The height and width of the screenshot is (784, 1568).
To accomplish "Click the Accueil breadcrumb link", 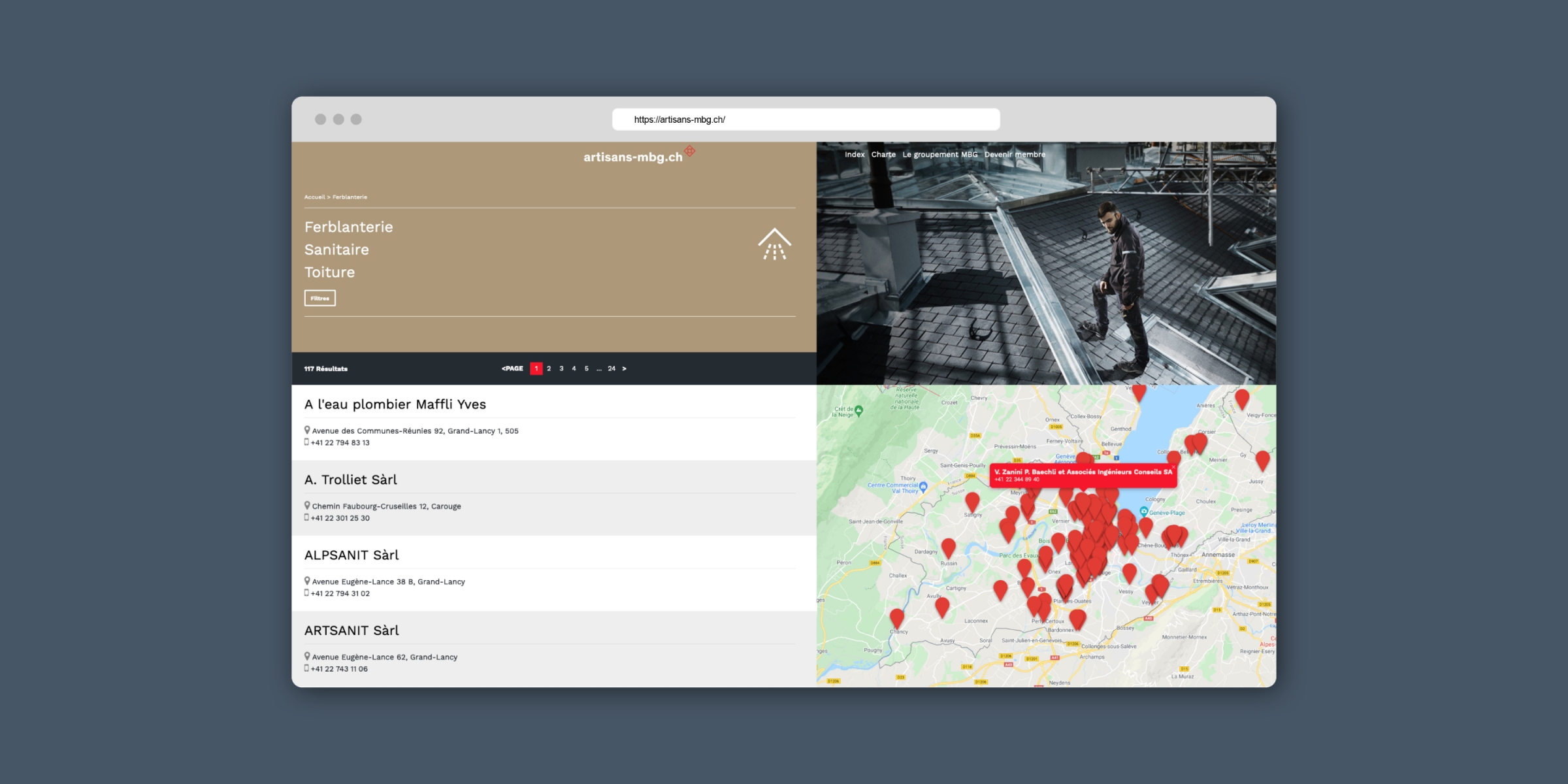I will click(314, 197).
